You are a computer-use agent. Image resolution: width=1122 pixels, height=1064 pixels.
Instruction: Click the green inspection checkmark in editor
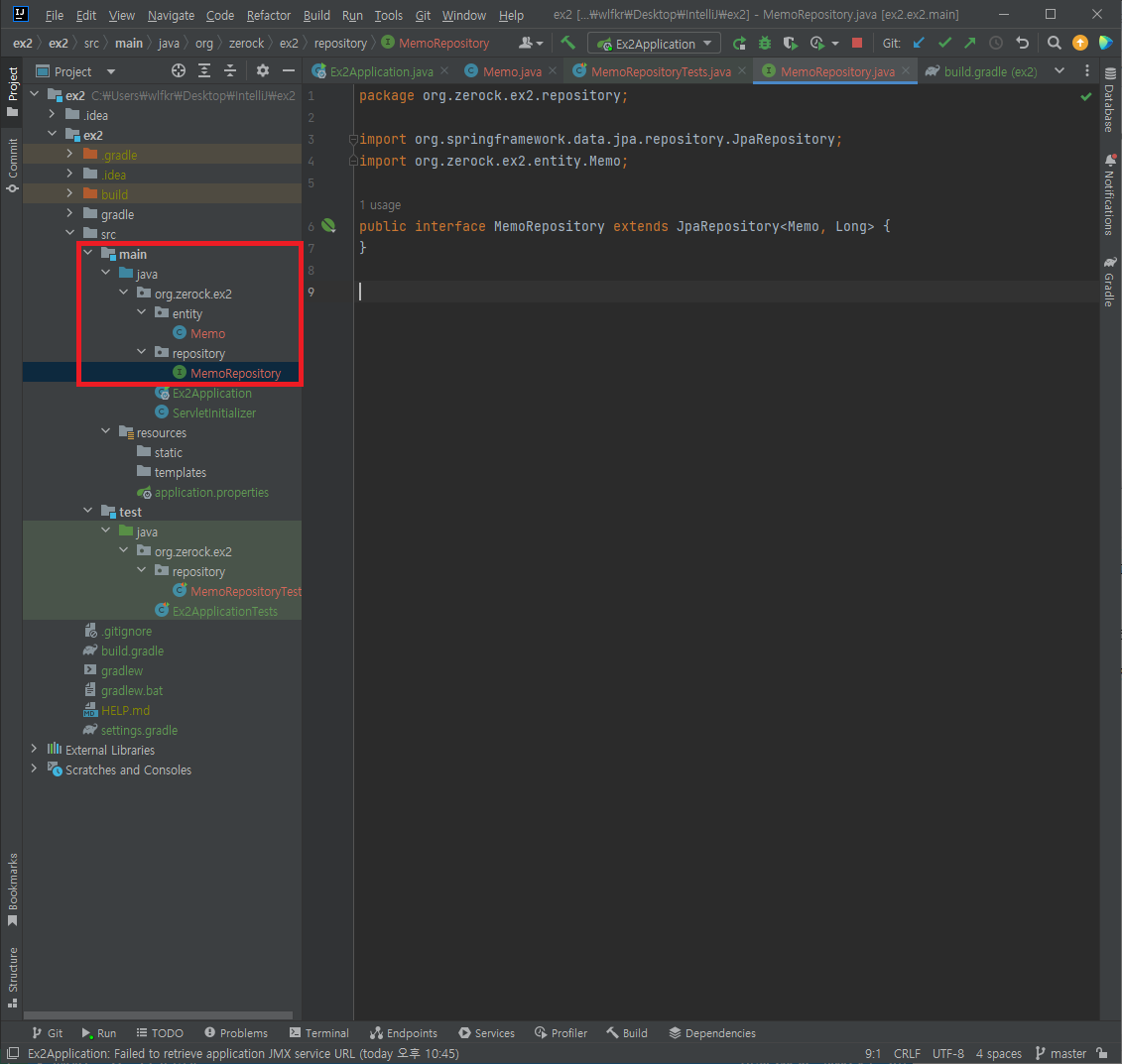coord(1085,96)
